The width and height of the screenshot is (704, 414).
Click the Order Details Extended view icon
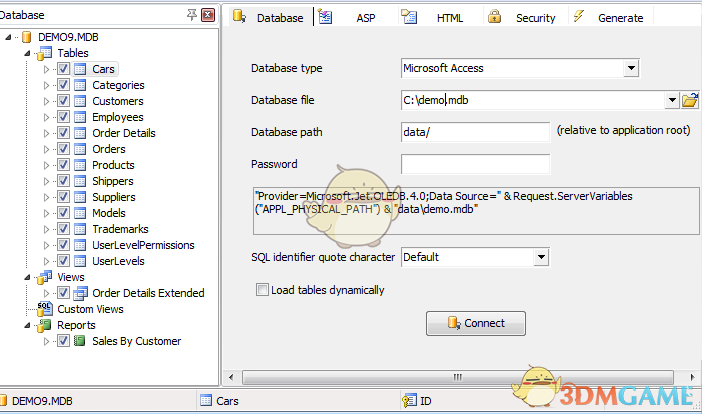(x=80, y=293)
